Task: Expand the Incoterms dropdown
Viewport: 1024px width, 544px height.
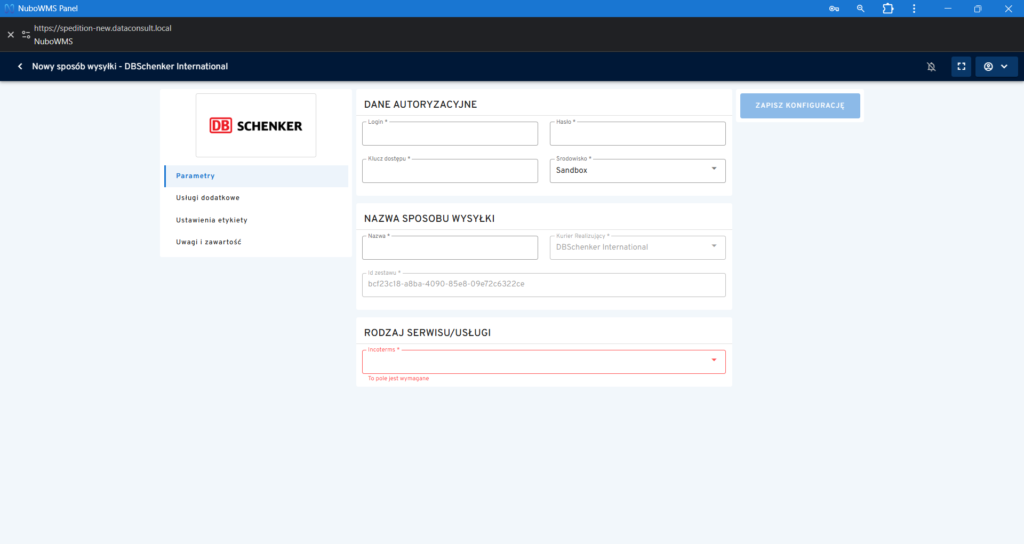Action: click(x=543, y=362)
